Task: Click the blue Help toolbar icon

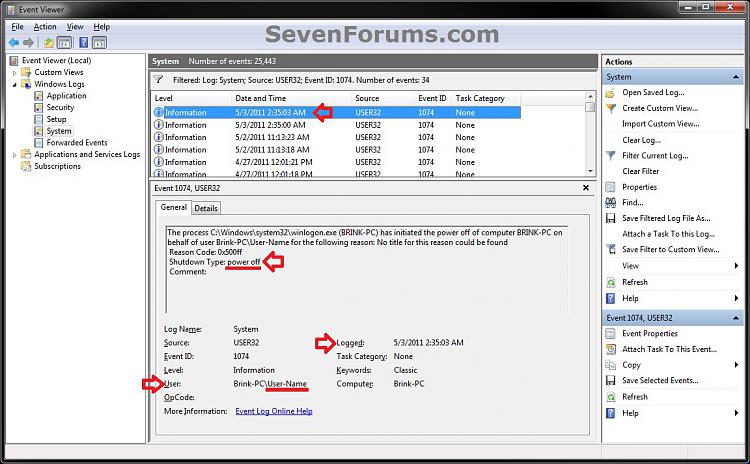Action: 84,43
